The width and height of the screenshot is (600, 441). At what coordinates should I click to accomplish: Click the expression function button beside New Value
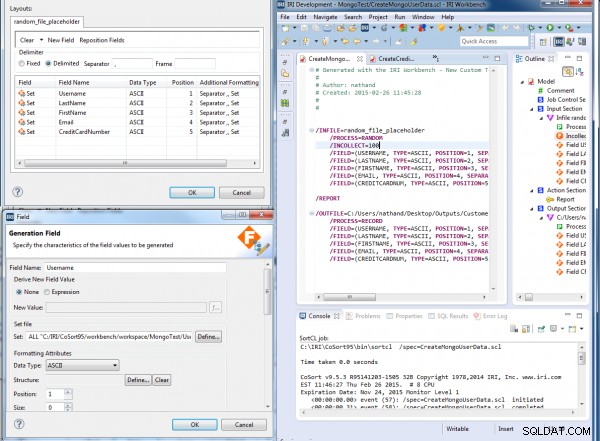(x=215, y=307)
